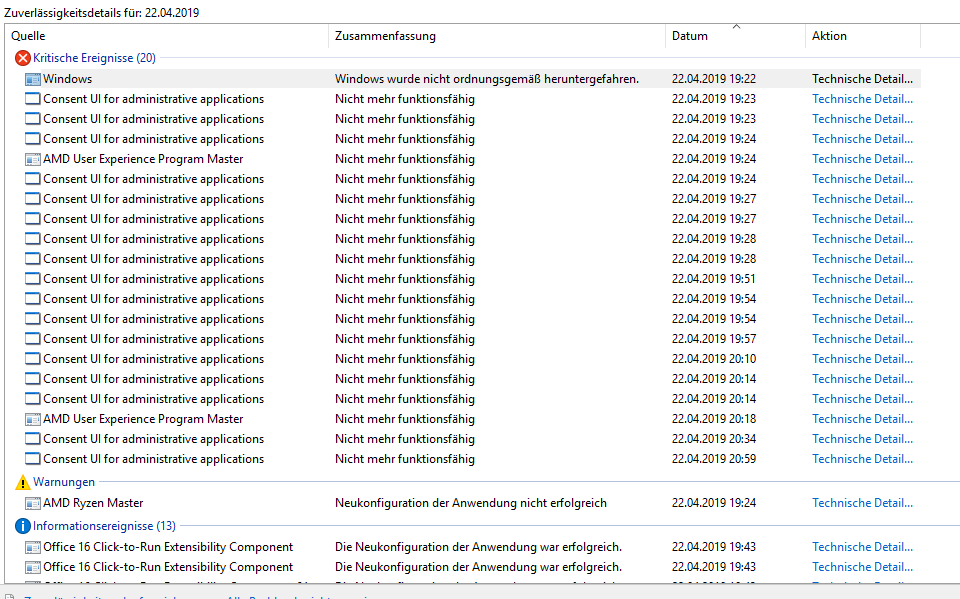Click Consent UI window icon dated 20:34
Screen dimensions: 960x599
point(32,439)
